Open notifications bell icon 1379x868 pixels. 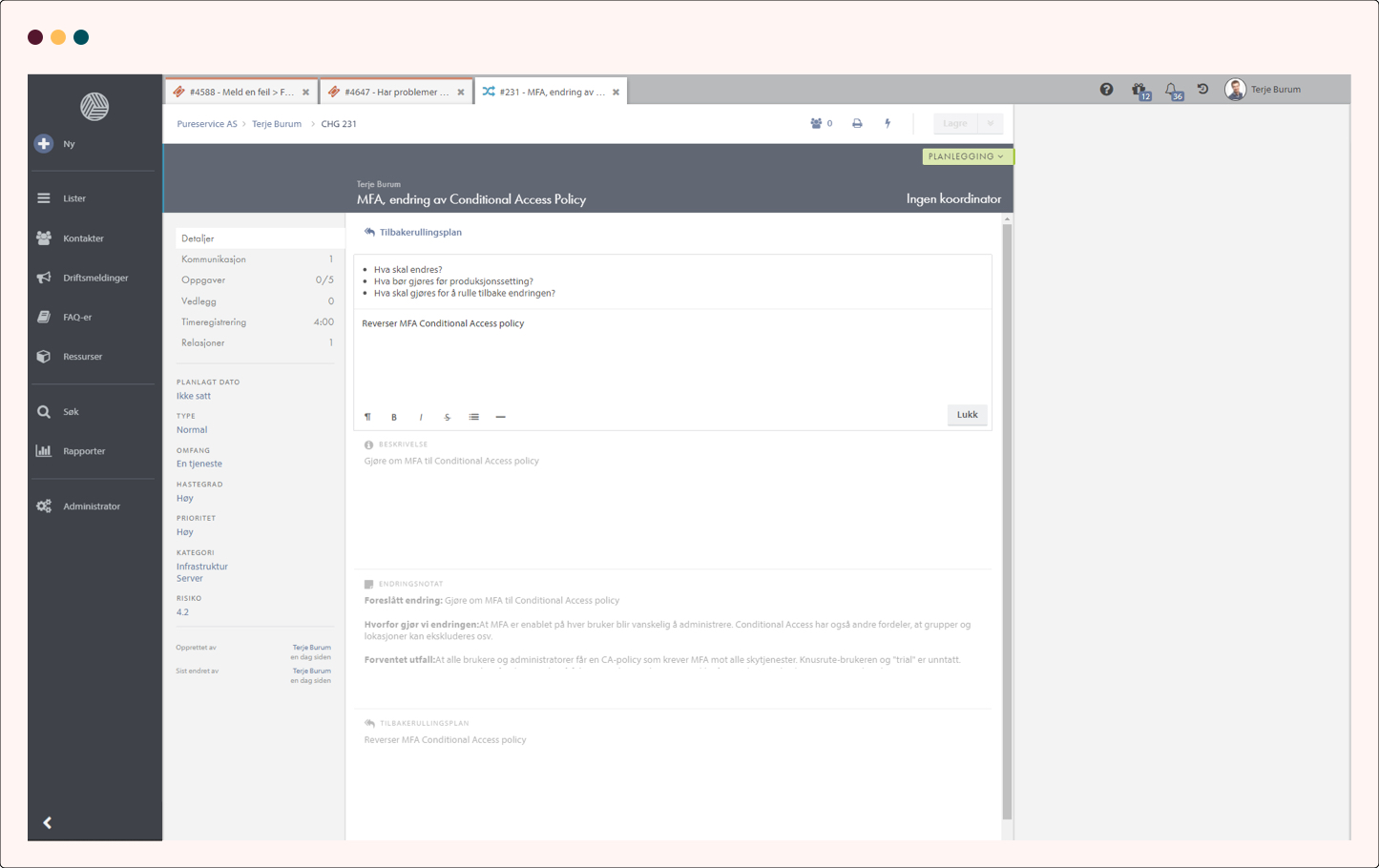[1171, 90]
